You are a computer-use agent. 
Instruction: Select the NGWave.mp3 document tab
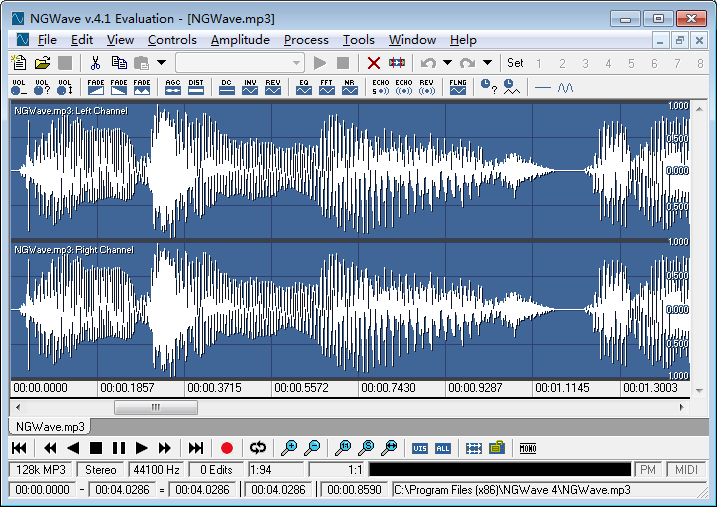pos(50,427)
